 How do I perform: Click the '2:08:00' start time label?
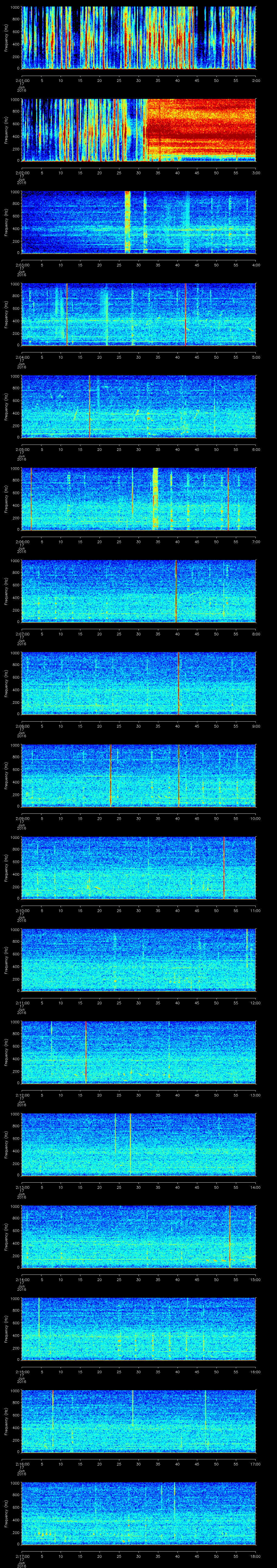click(22, 726)
